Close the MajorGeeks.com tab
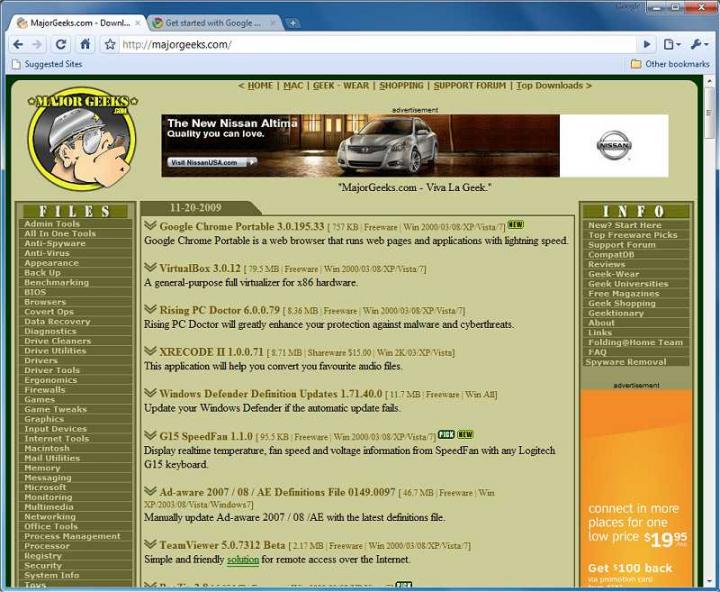 136,22
